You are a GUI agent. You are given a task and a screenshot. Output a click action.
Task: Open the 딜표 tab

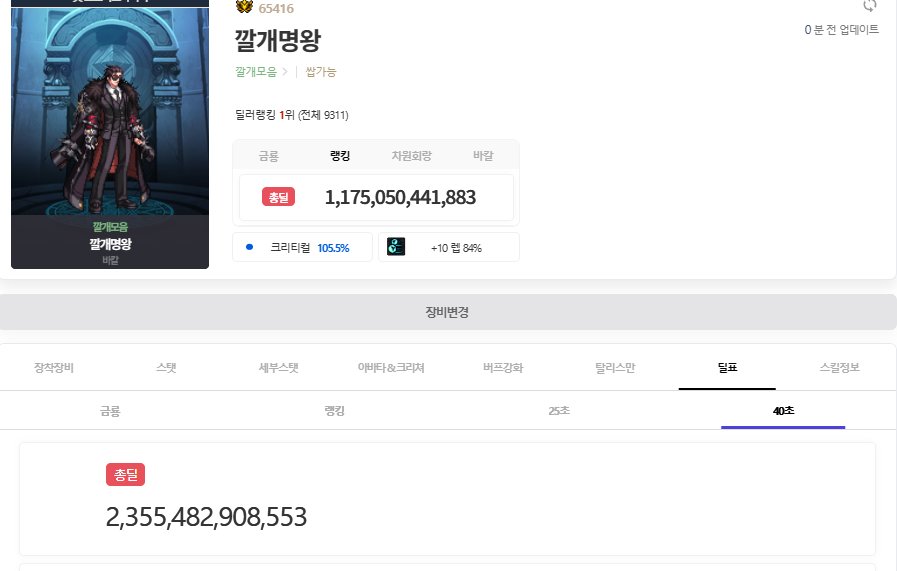[727, 367]
